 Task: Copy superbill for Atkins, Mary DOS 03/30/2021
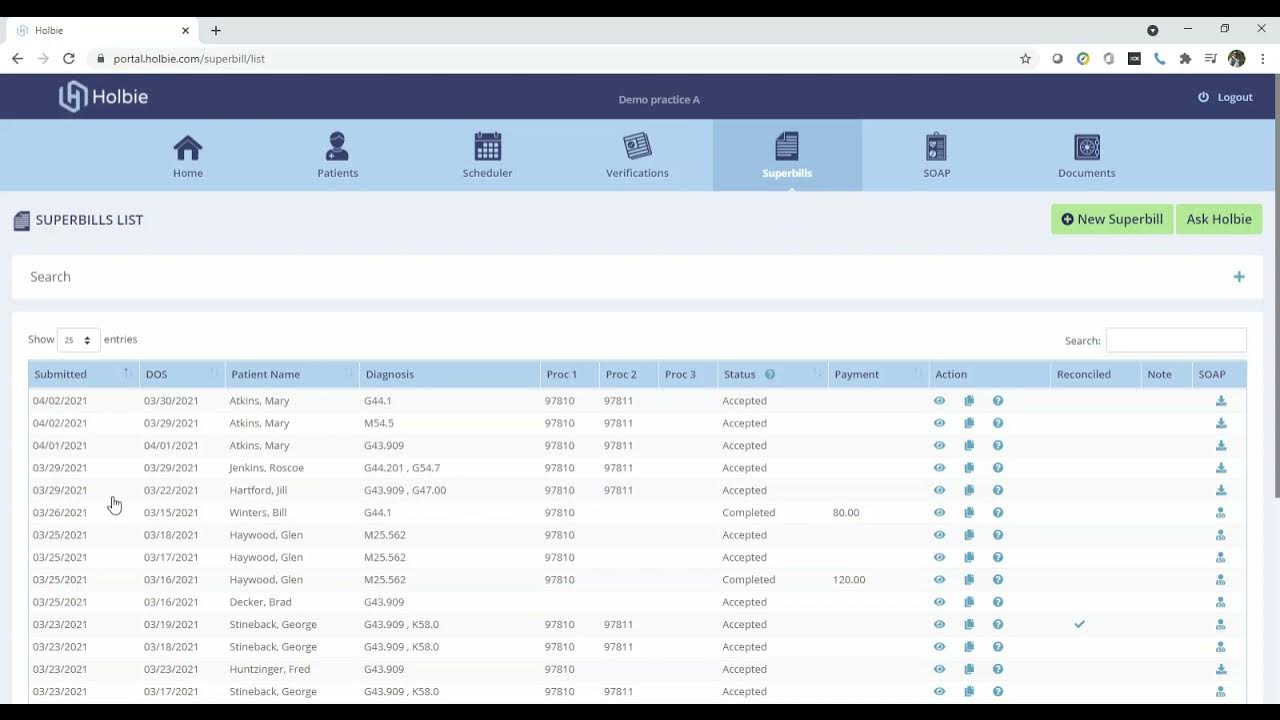(x=969, y=401)
